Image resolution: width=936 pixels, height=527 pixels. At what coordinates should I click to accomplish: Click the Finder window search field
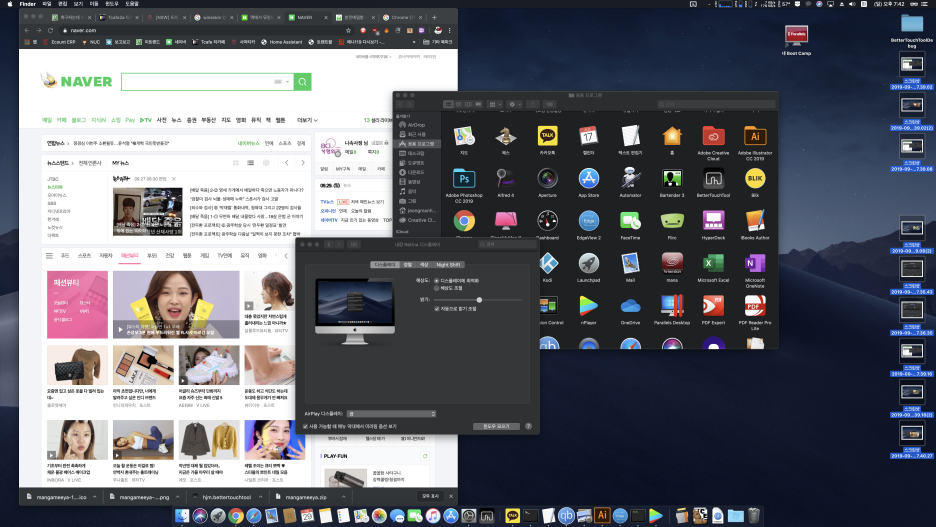pyautogui.click(x=716, y=104)
